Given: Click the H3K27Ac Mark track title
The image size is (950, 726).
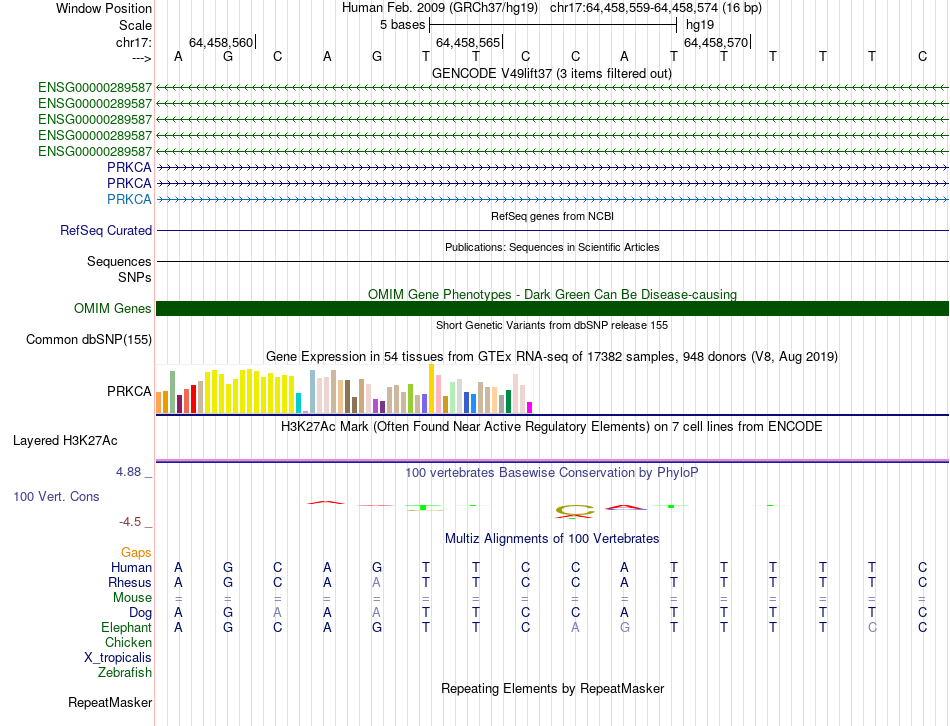Looking at the screenshot, I should tap(552, 427).
